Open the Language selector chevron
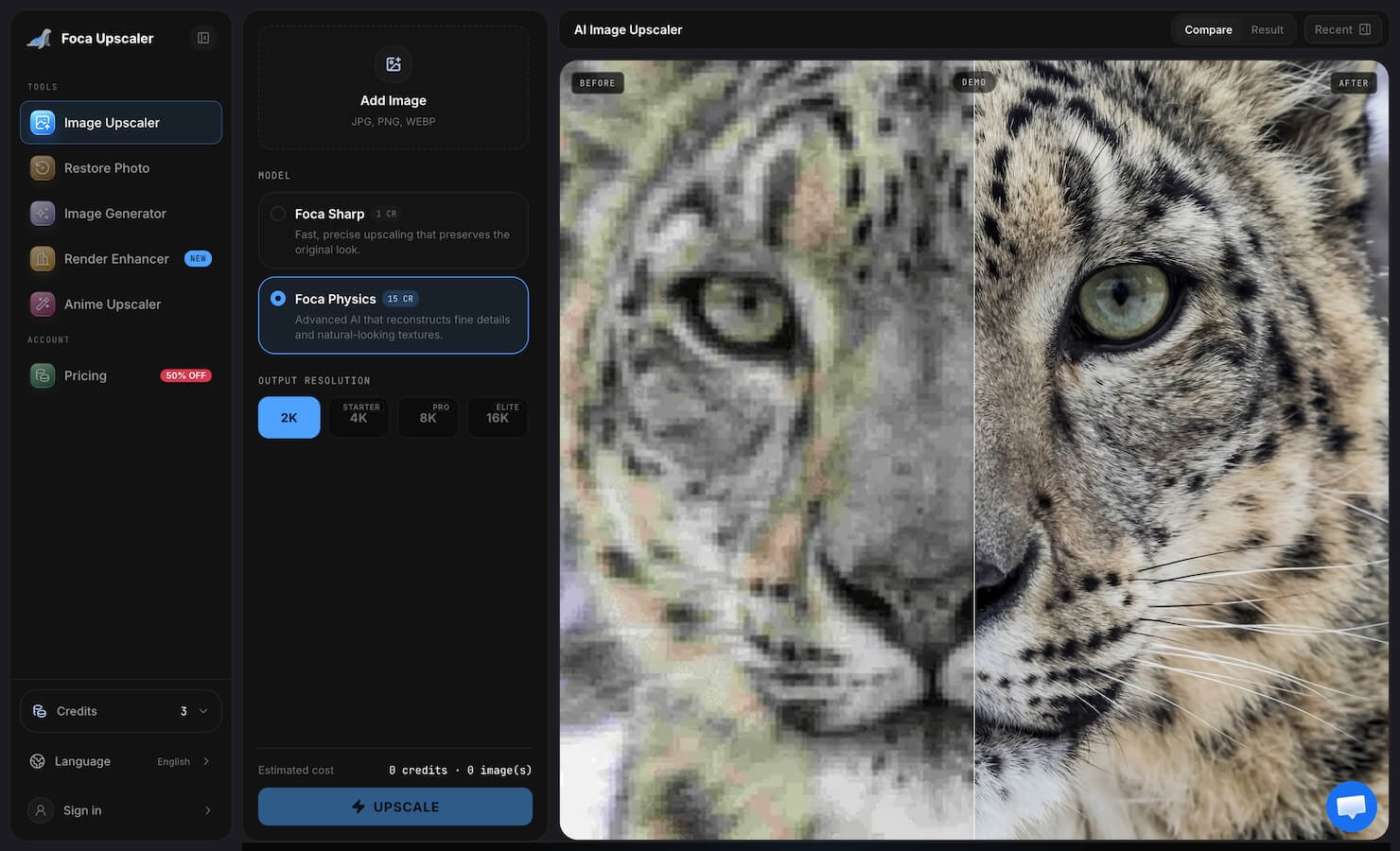The width and height of the screenshot is (1400, 851). (206, 761)
